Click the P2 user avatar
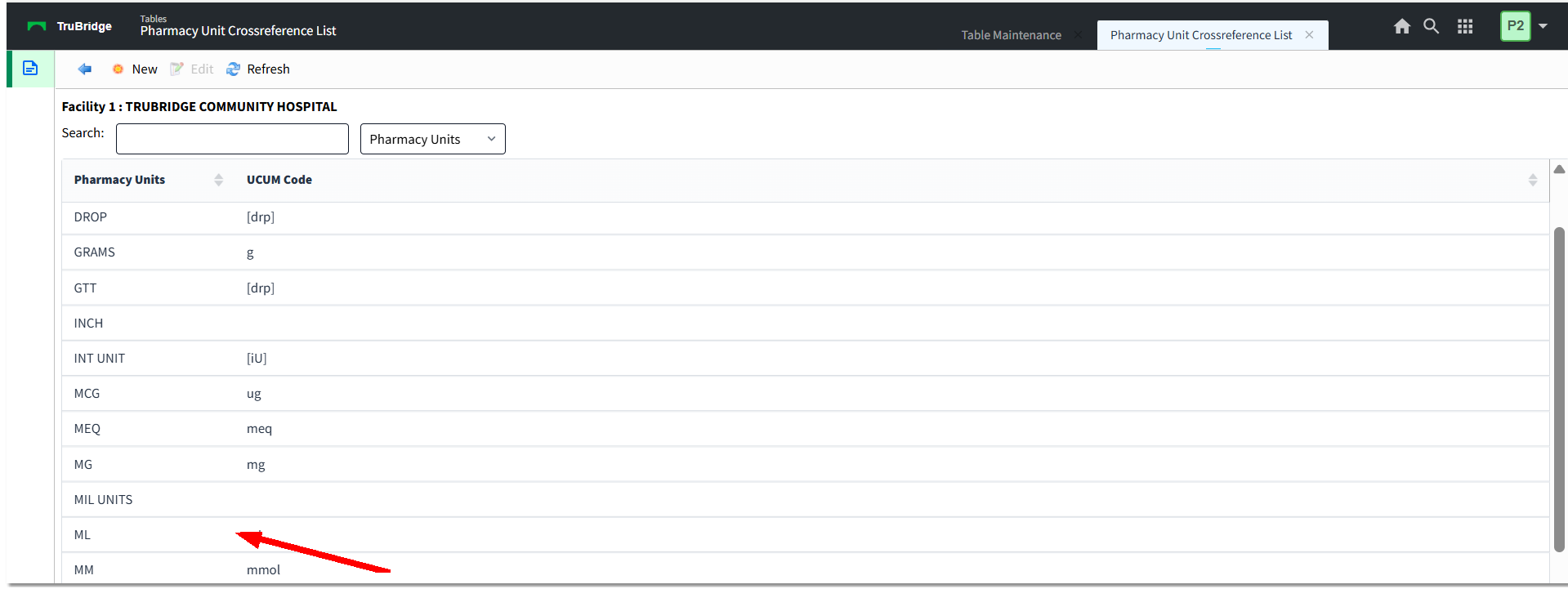 pos(1516,26)
